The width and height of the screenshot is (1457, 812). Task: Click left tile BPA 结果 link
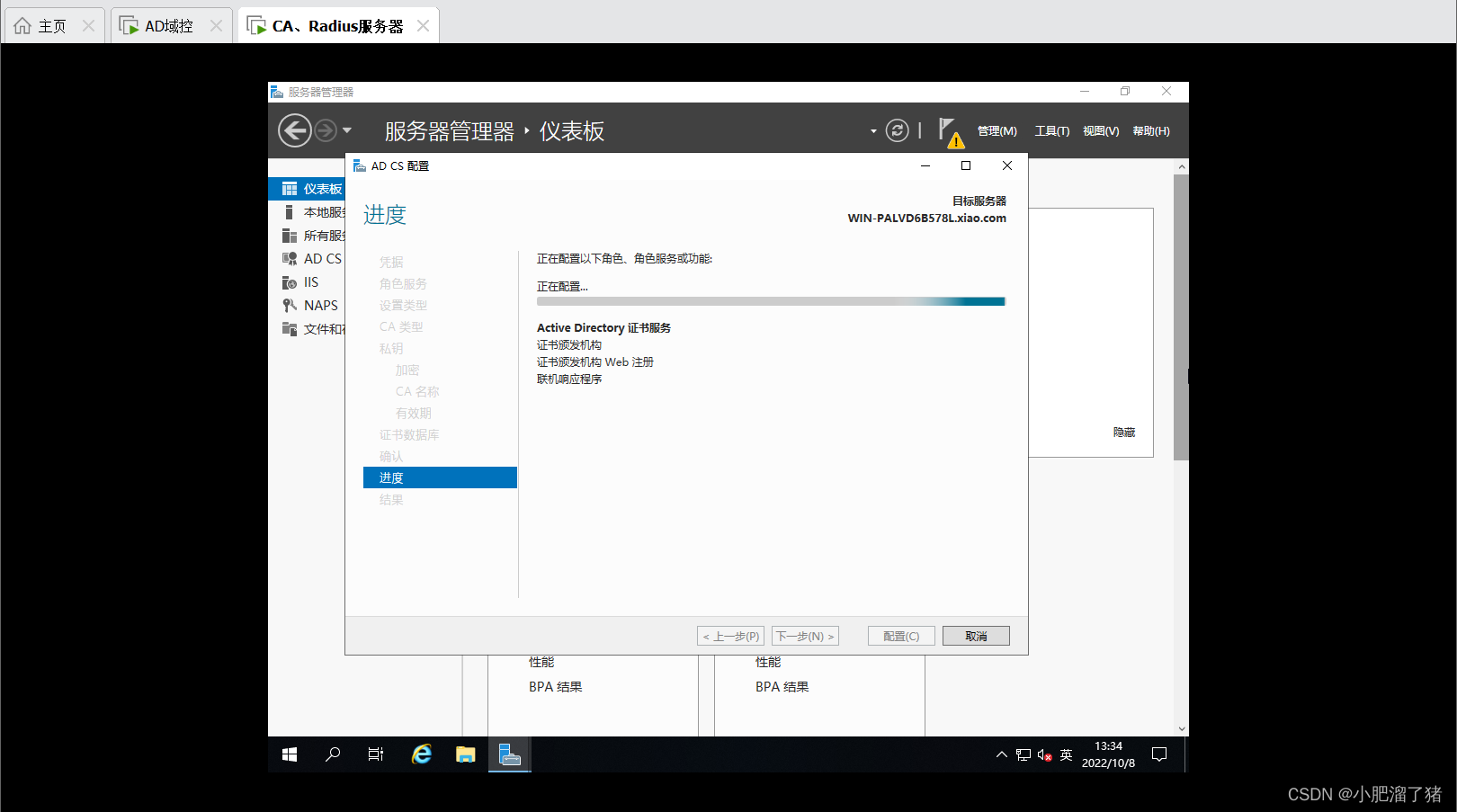555,686
